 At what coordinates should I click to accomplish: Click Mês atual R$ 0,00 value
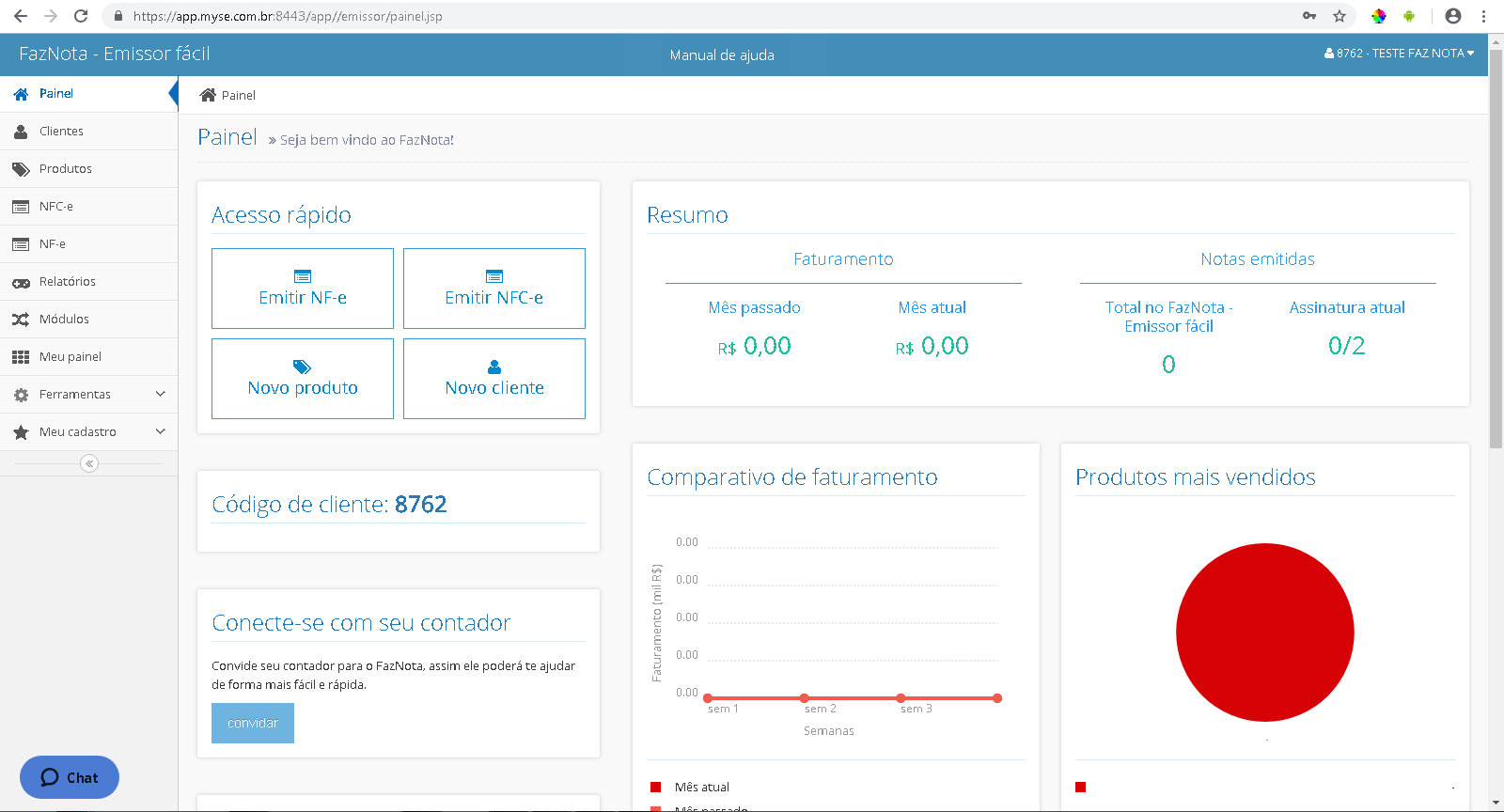932,347
